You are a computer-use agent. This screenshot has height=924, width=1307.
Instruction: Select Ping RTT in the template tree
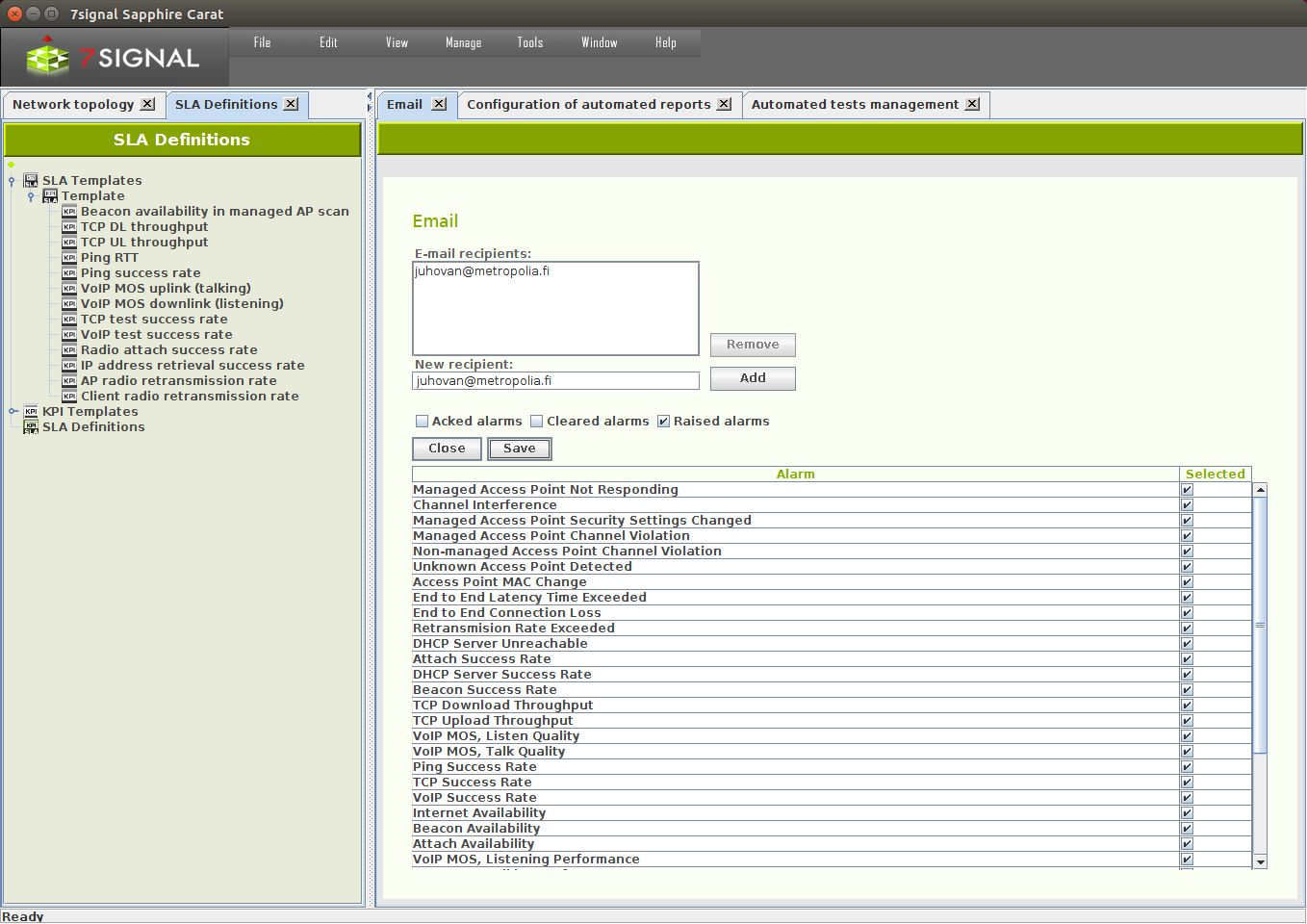(109, 257)
